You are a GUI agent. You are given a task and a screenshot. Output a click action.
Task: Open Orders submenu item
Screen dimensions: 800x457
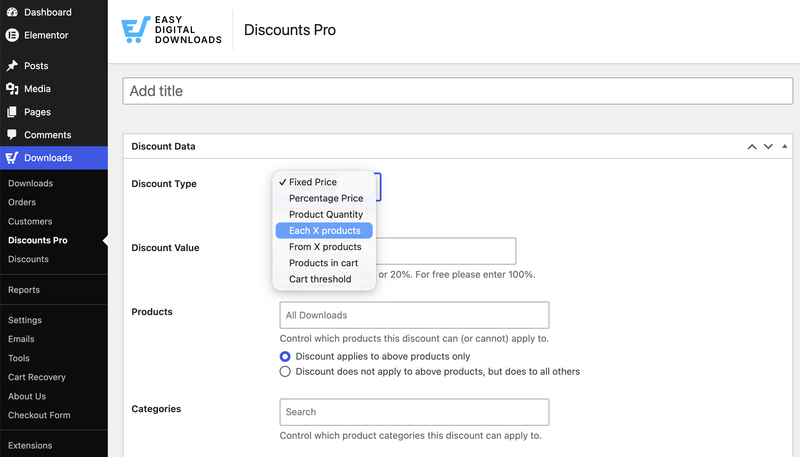click(22, 202)
